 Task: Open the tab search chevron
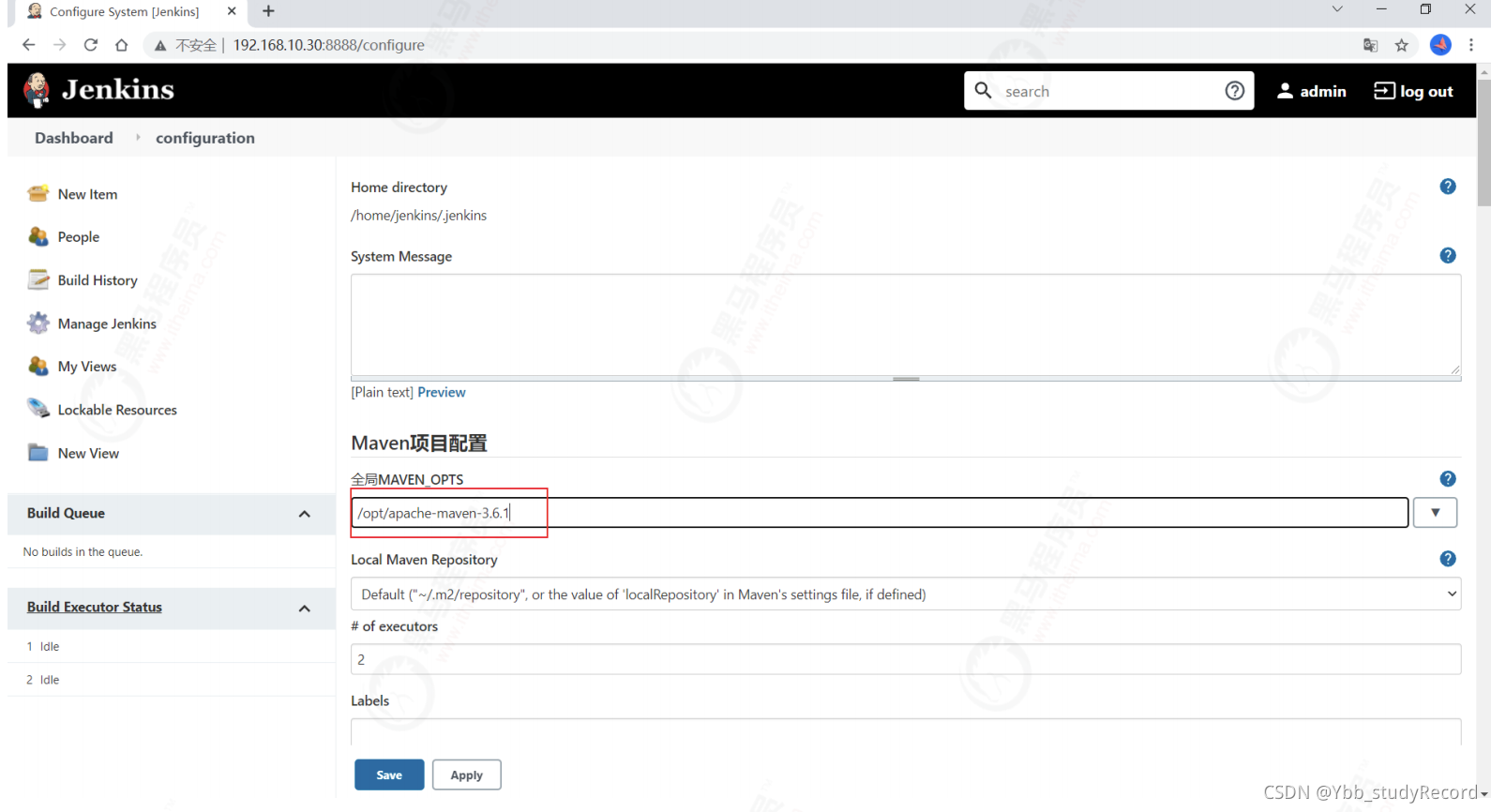tap(1337, 9)
